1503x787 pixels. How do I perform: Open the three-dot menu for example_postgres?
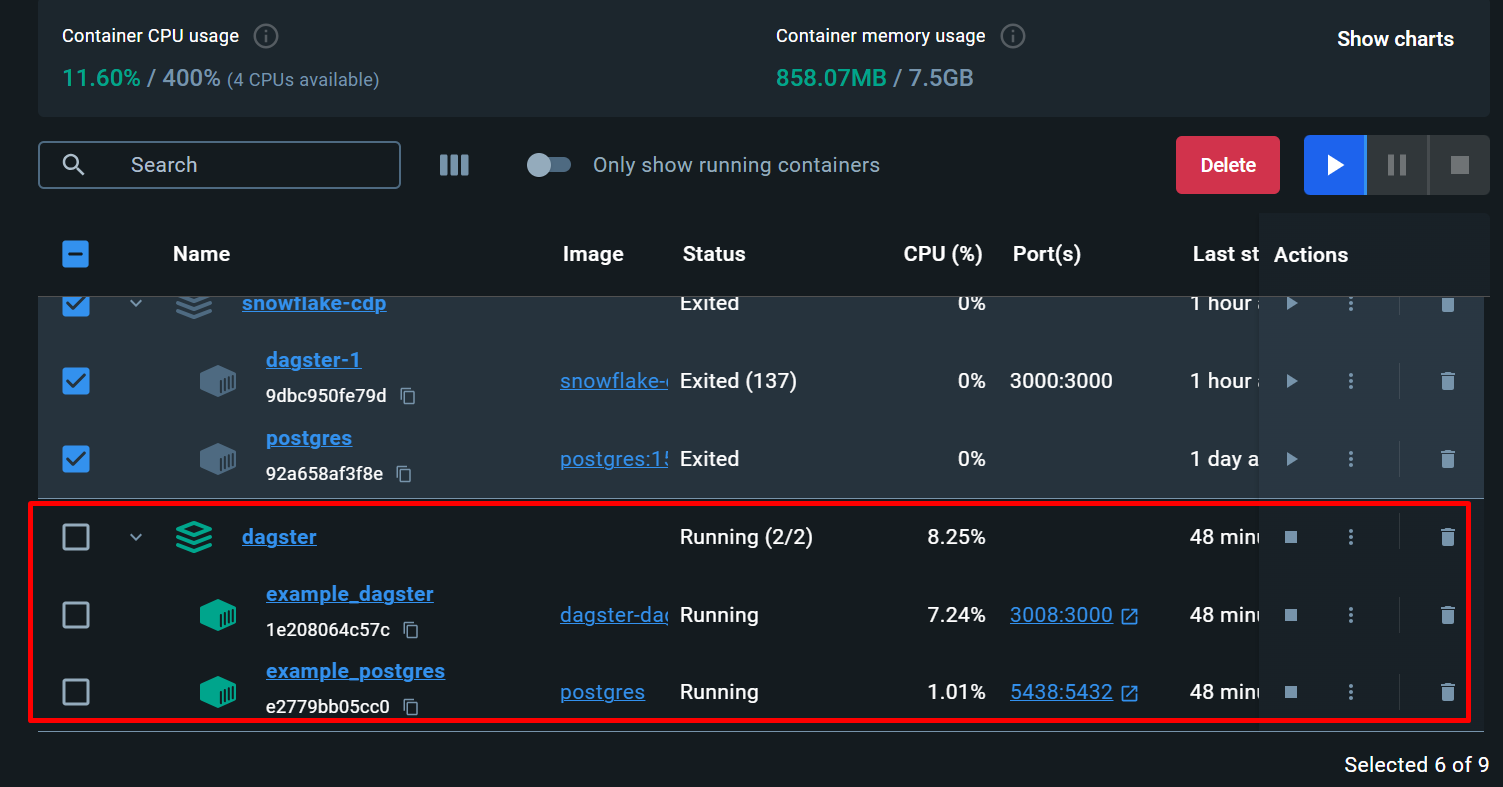[1351, 692]
